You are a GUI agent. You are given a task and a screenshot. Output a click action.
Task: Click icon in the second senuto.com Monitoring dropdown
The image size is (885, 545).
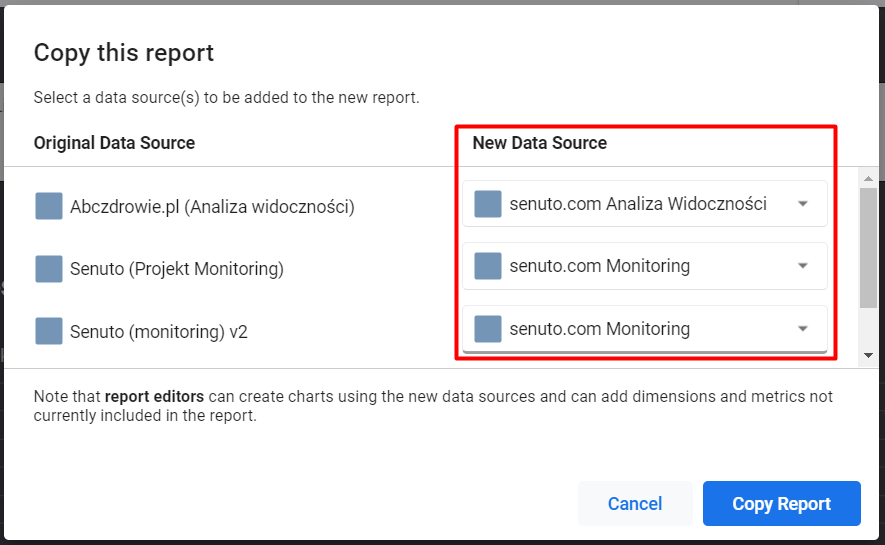point(488,266)
